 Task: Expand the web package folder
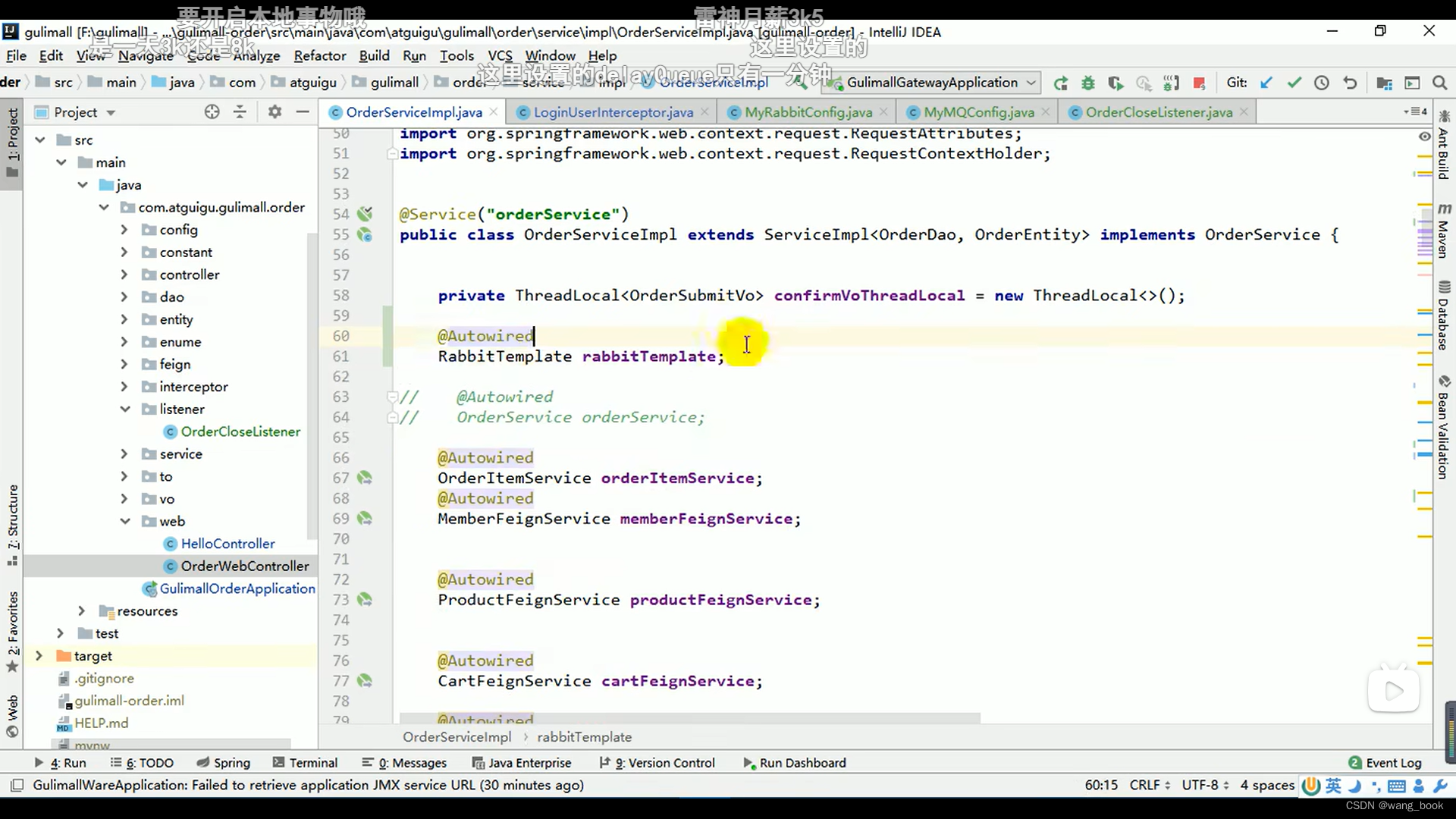tap(124, 520)
